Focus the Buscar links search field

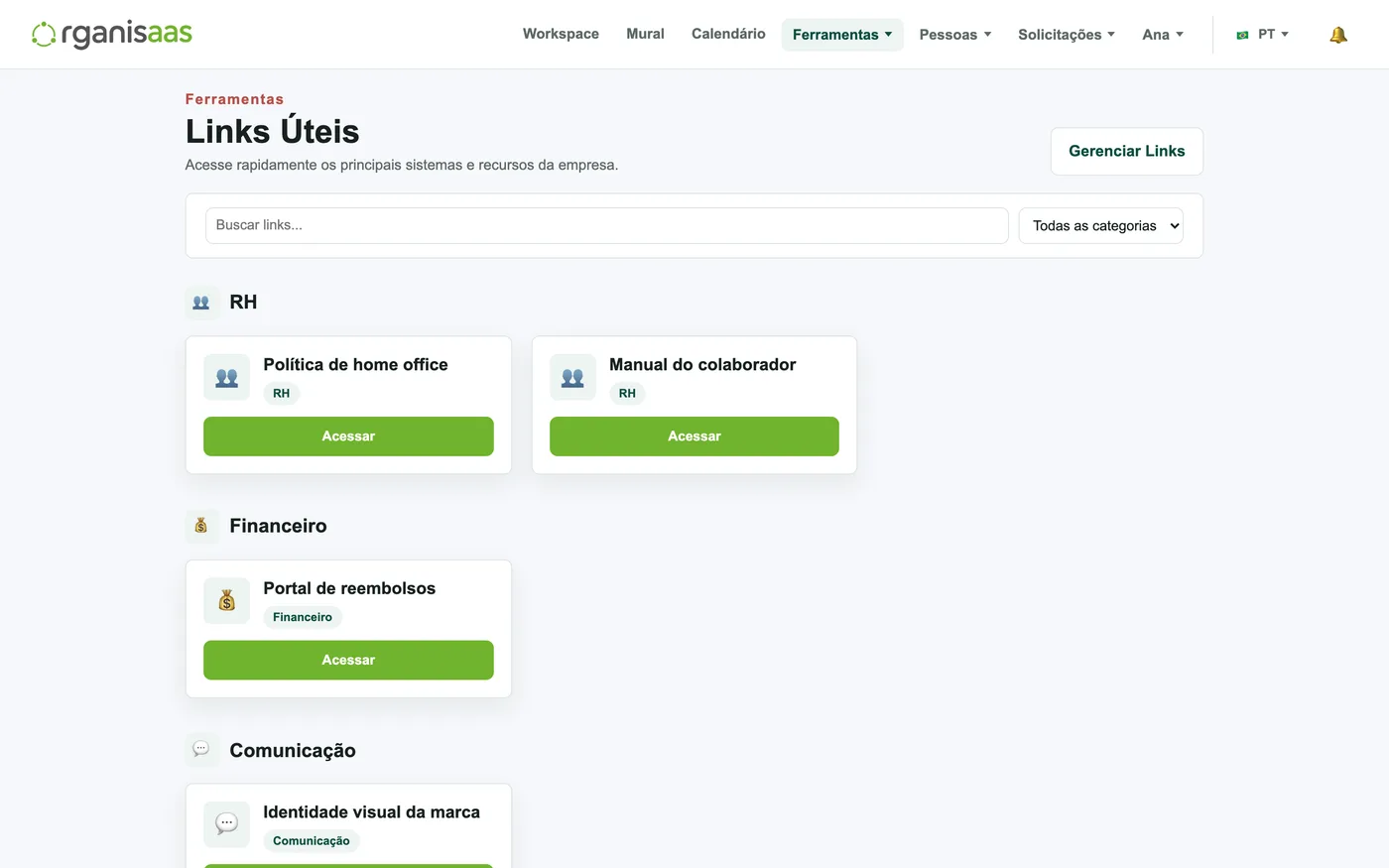607,226
